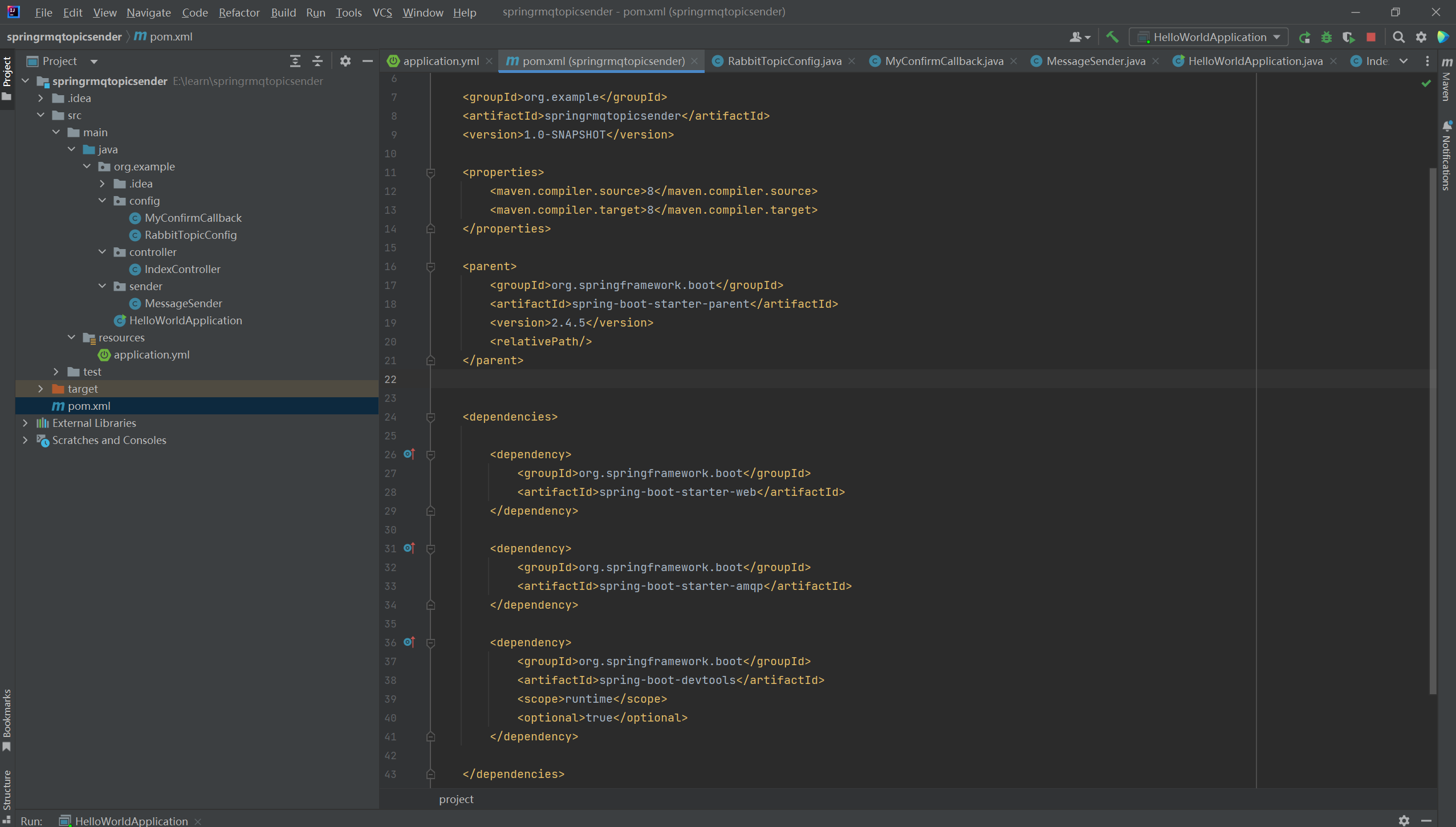
Task: Start debugging with the bug icon
Action: tap(1327, 38)
